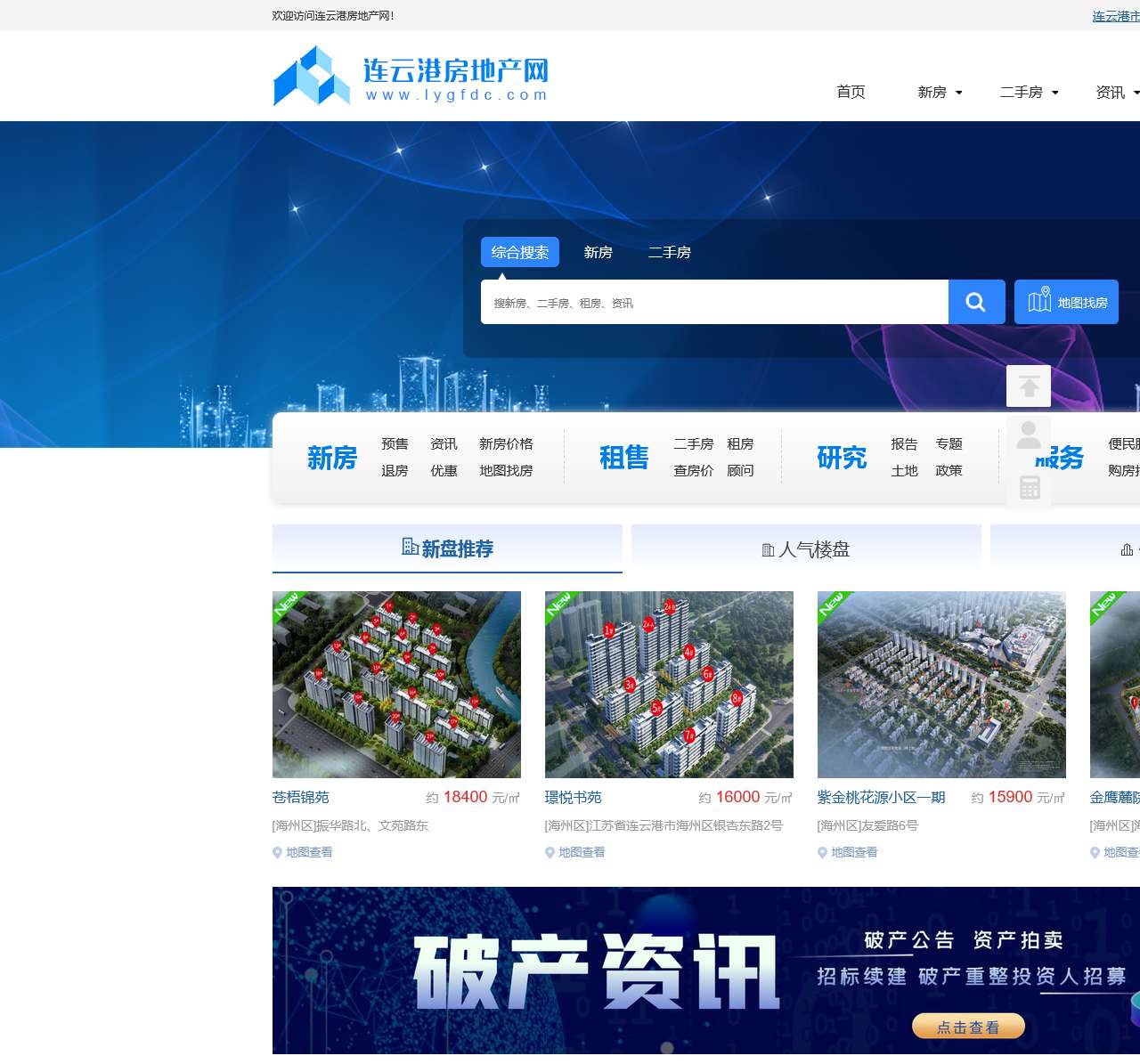Screen dimensions: 1140x1064
Task: Click into the 搜新房、二手房 search field
Action: pyautogui.click(x=714, y=302)
